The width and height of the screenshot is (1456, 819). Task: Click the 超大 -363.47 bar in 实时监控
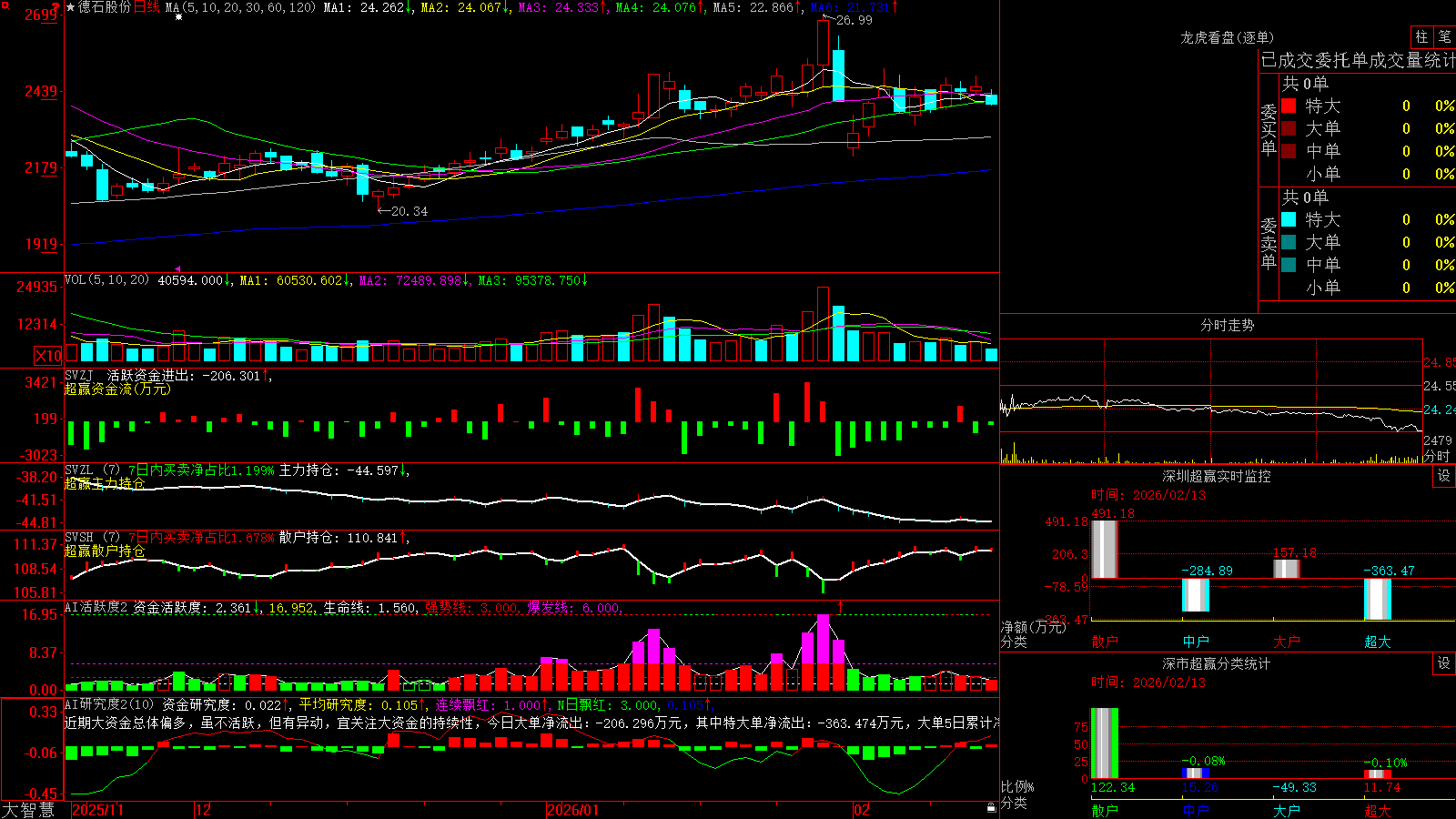tap(1377, 599)
